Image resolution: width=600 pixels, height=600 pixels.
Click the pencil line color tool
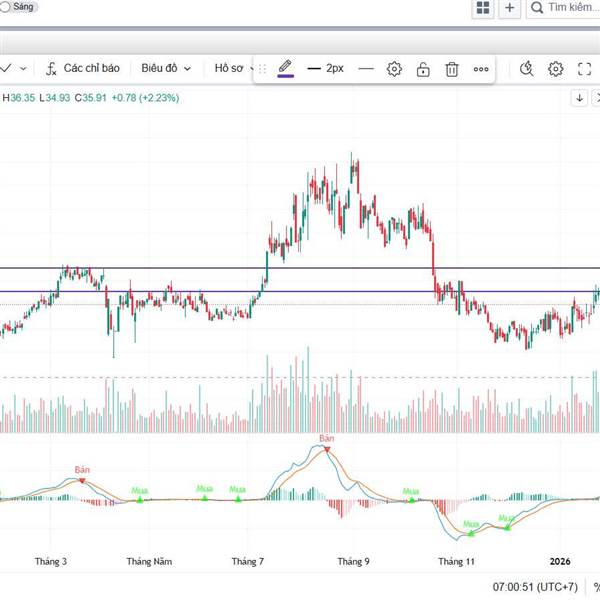point(286,69)
